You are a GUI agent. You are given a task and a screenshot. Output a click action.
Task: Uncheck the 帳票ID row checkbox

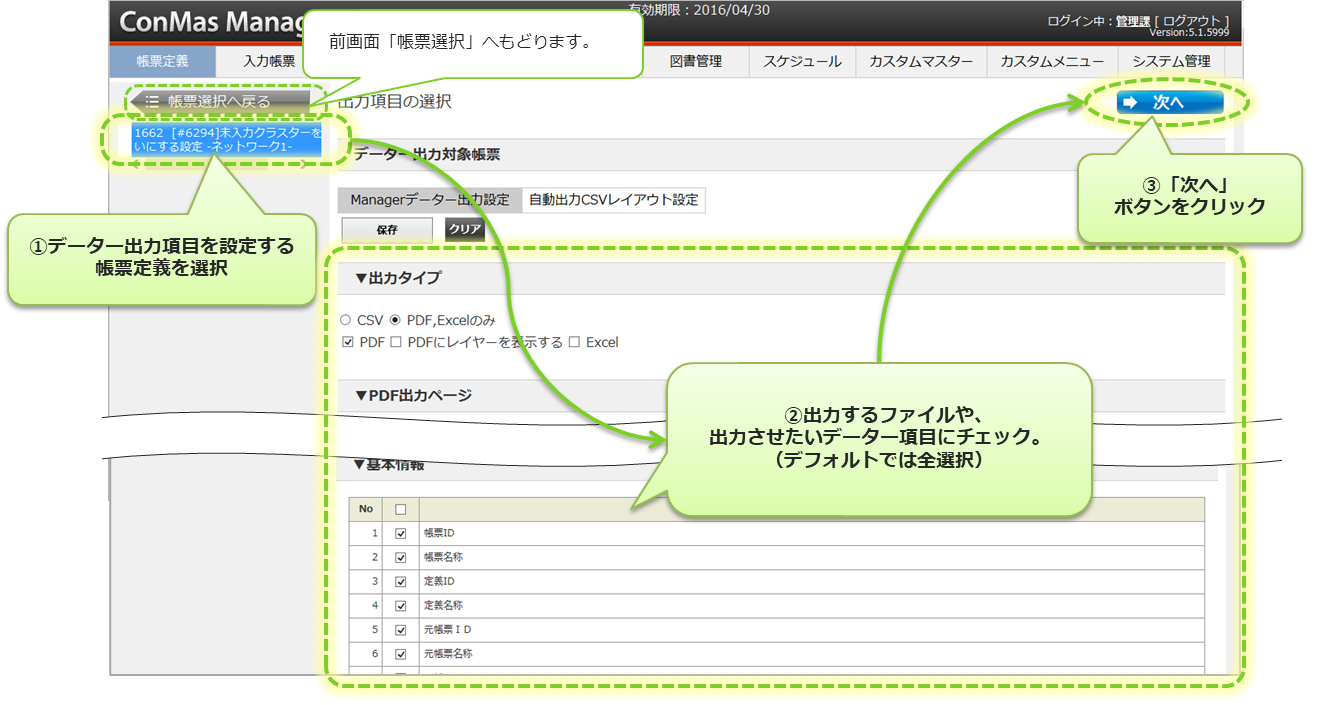pos(401,533)
